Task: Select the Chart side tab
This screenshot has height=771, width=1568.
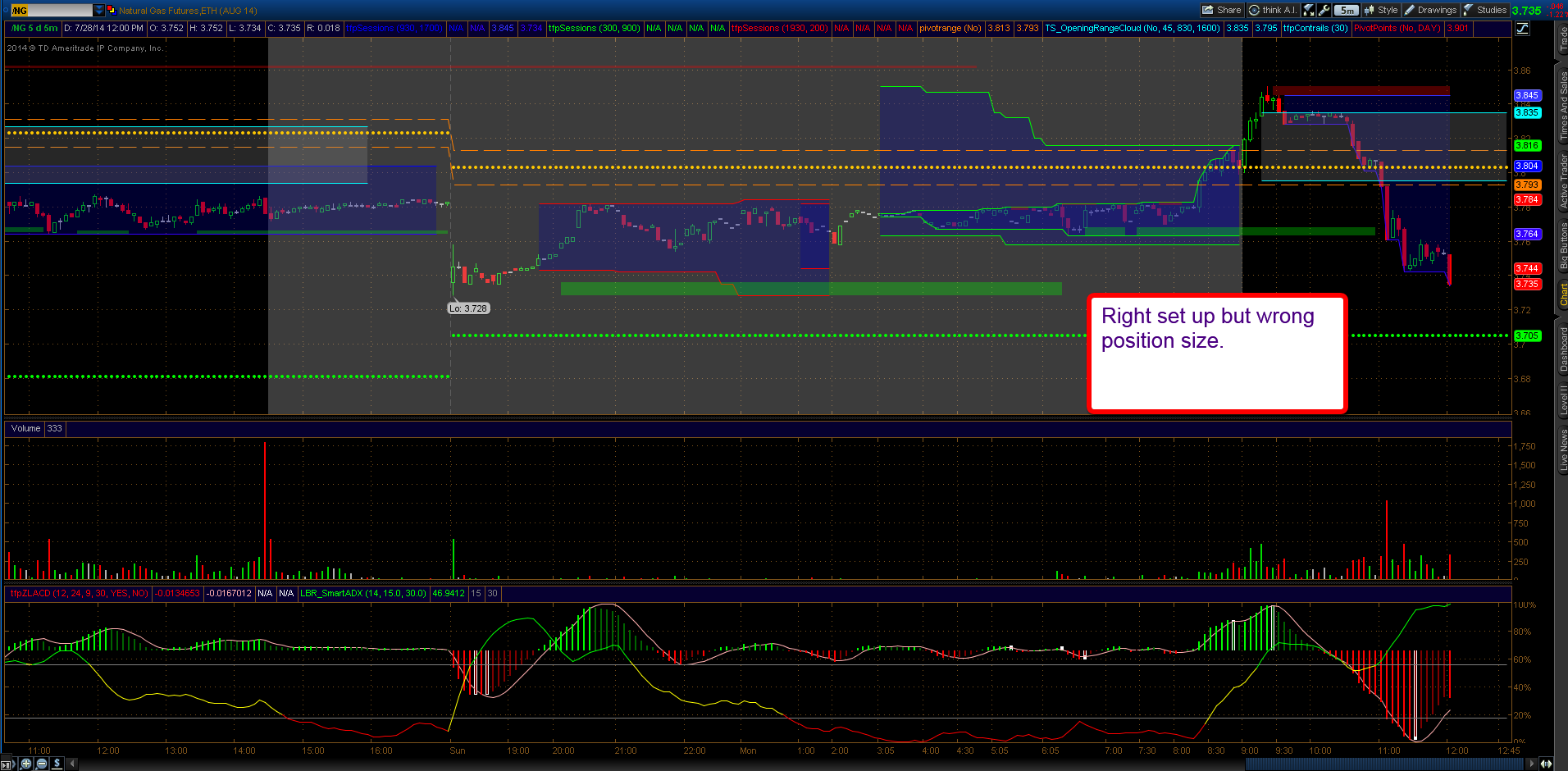Action: (1562, 295)
